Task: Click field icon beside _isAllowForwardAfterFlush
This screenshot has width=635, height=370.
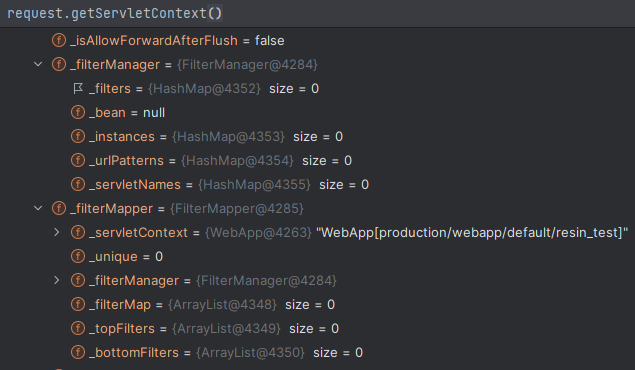Action: coord(59,40)
